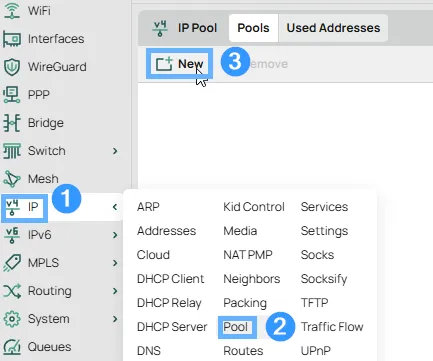Select TFTP in IP submenu
Viewport: 433px width, 361px height.
pos(314,303)
